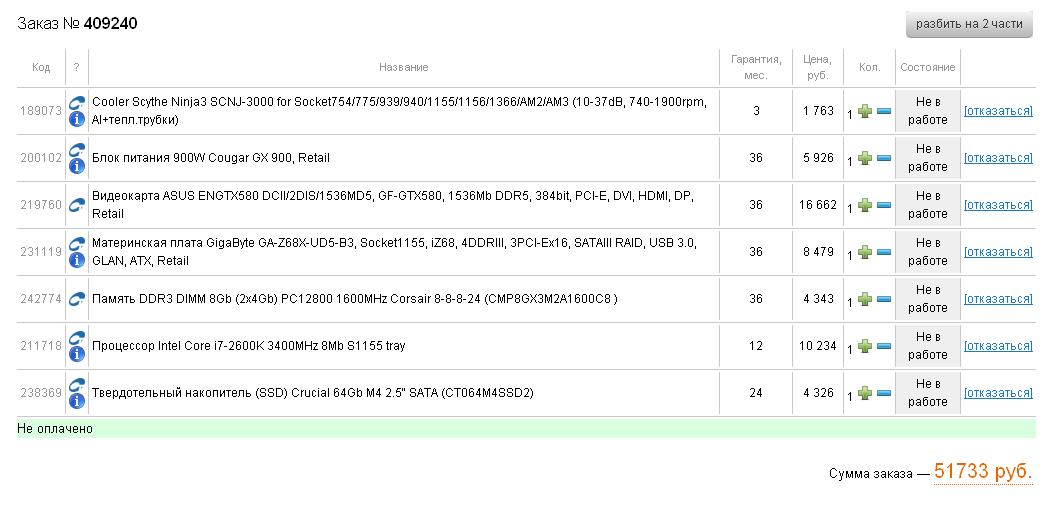Click swirl icon next to Corsair DDR3 memory
1061x525 pixels.
tap(77, 298)
